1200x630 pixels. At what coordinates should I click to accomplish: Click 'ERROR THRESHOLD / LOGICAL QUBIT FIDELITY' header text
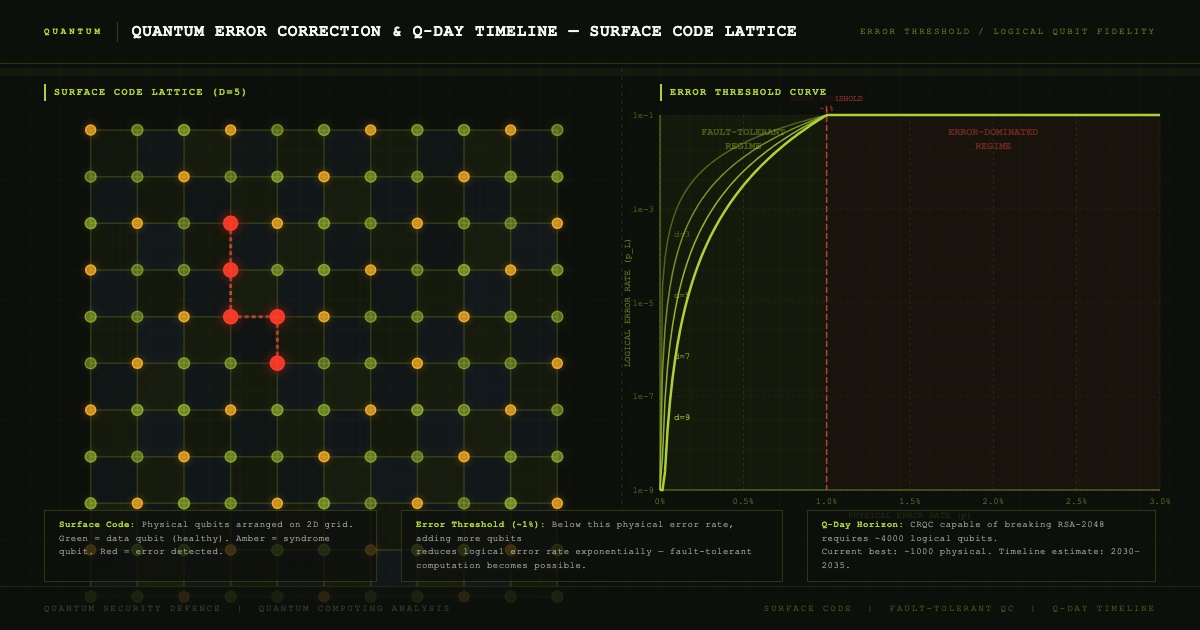tap(1007, 32)
